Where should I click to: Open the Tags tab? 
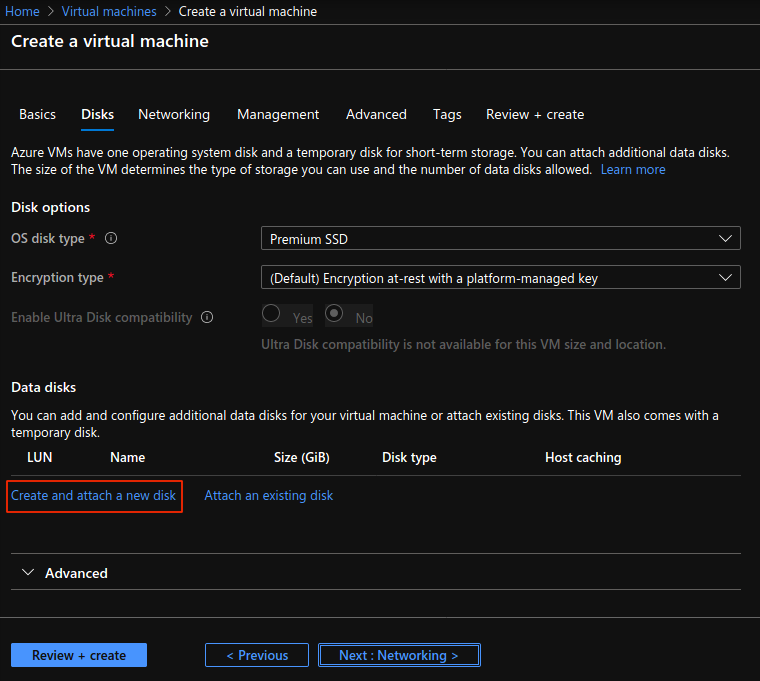pos(447,114)
